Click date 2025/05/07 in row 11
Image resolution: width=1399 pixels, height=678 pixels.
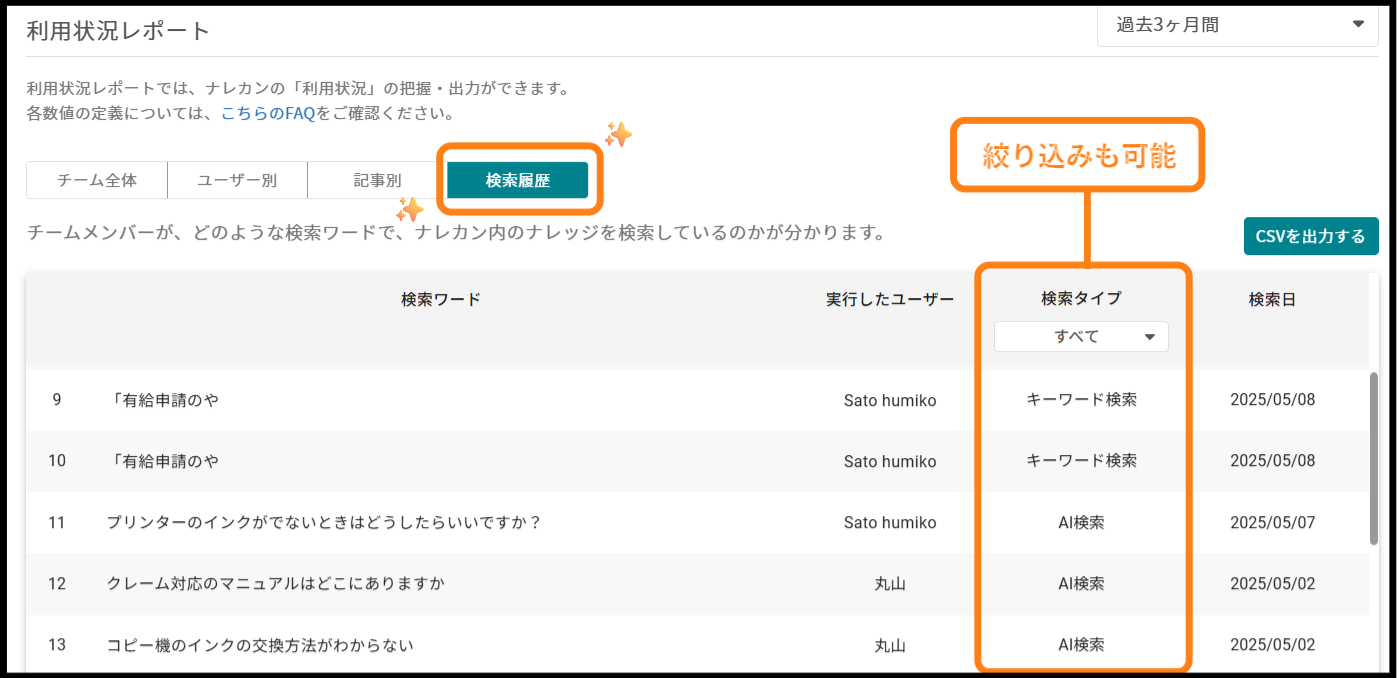point(1272,522)
